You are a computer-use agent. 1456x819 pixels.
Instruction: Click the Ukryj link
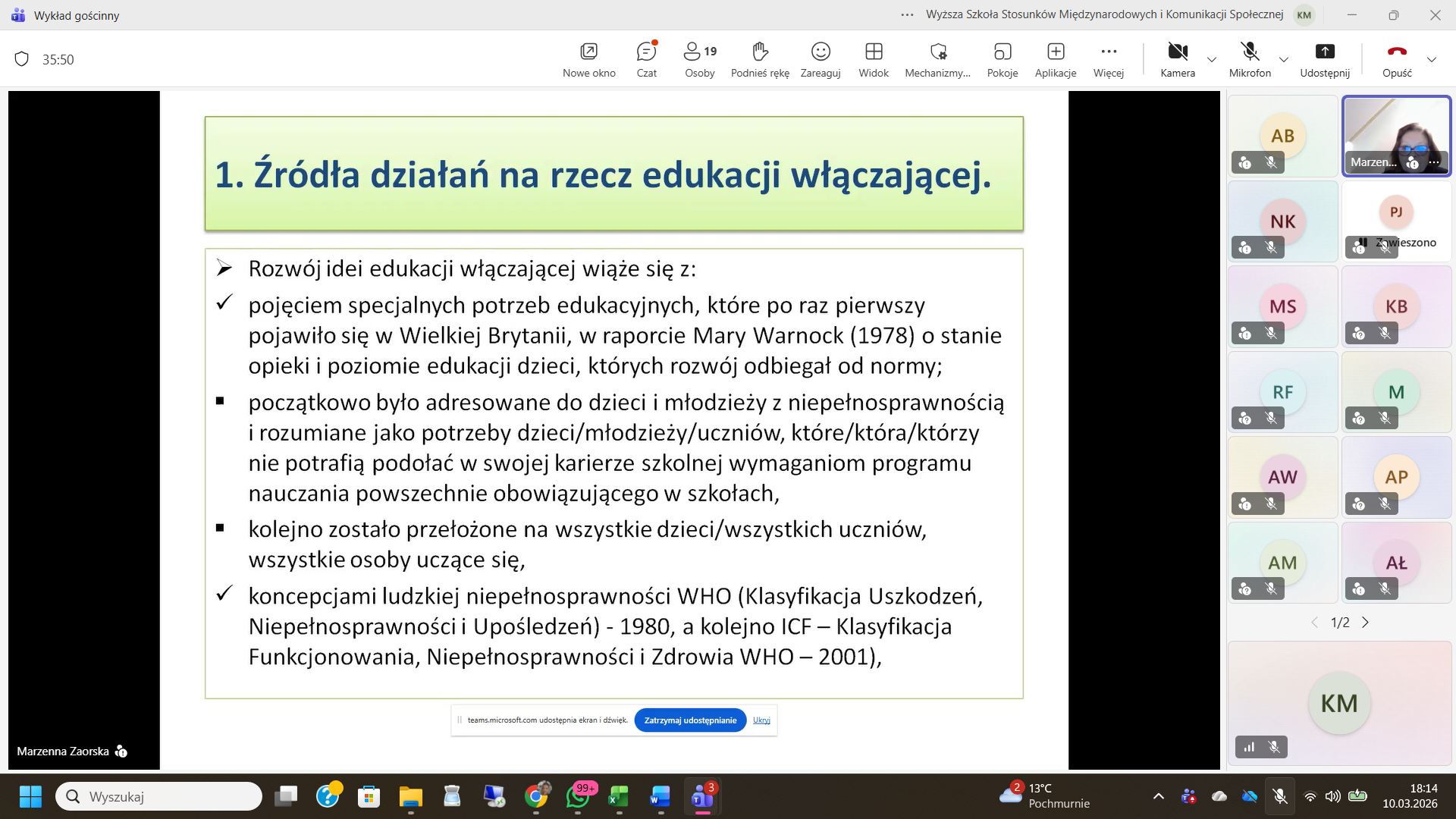click(761, 720)
